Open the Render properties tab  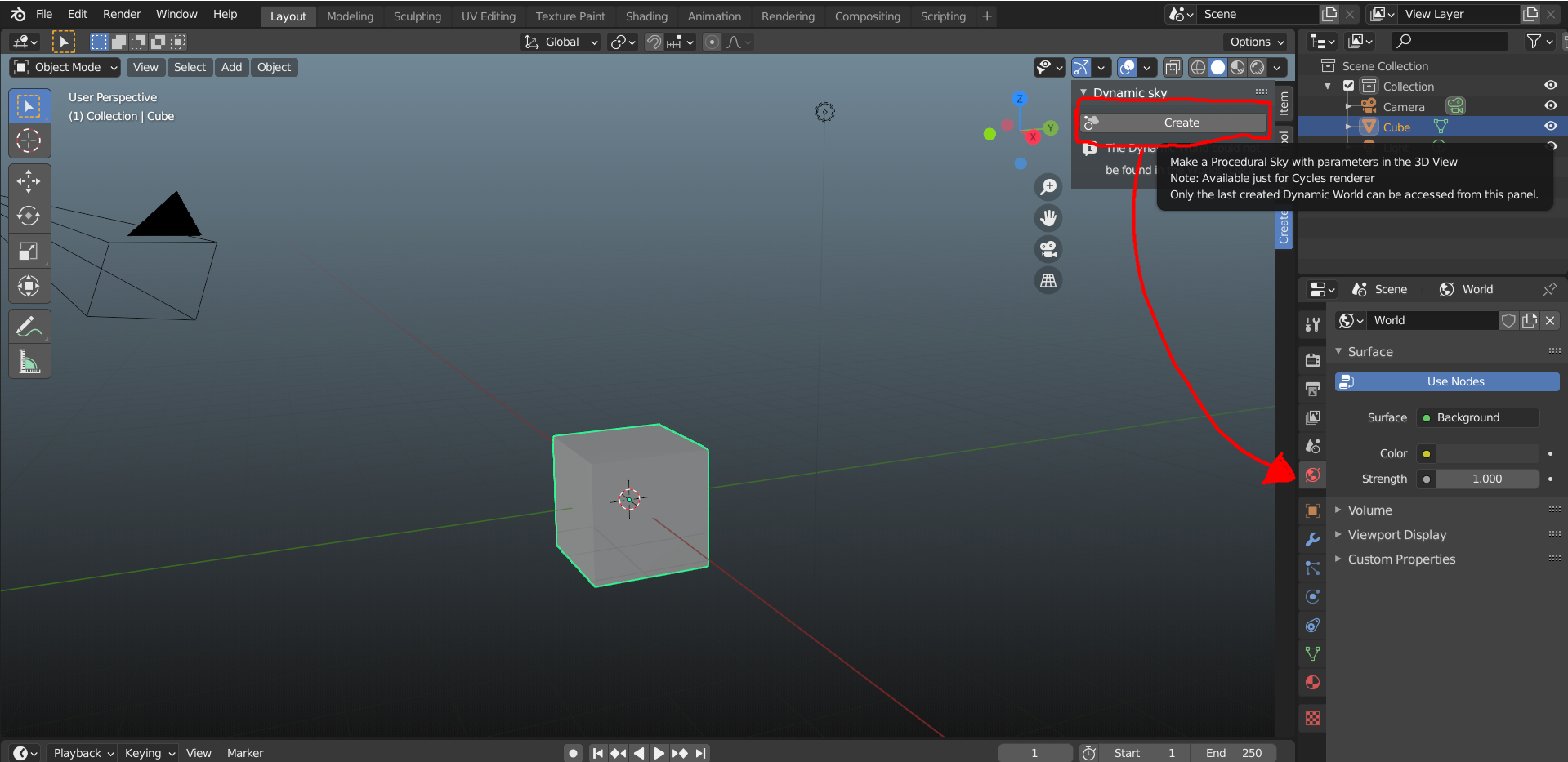[1312, 360]
